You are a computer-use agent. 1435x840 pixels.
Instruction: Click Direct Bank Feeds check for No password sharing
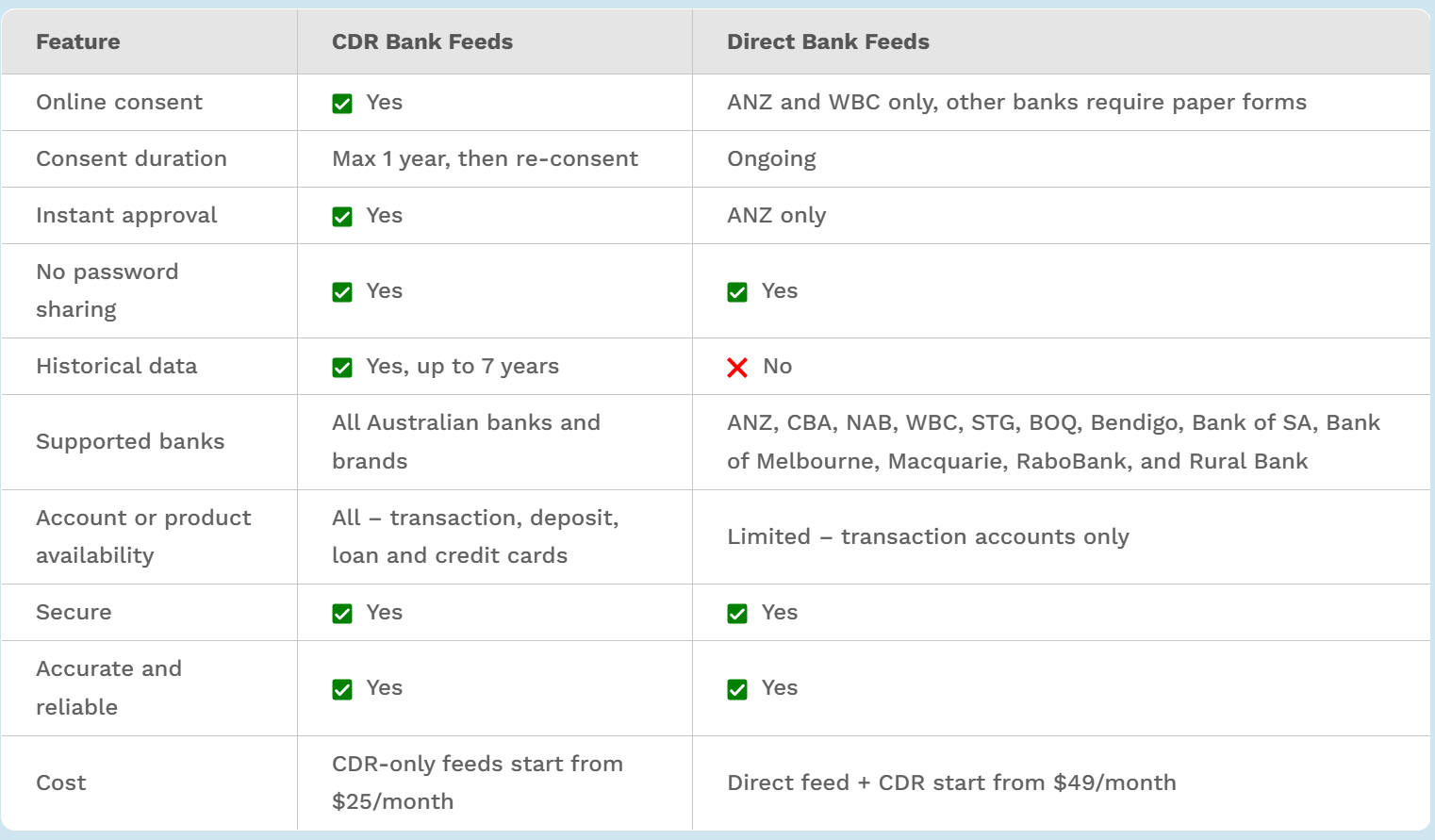(737, 292)
